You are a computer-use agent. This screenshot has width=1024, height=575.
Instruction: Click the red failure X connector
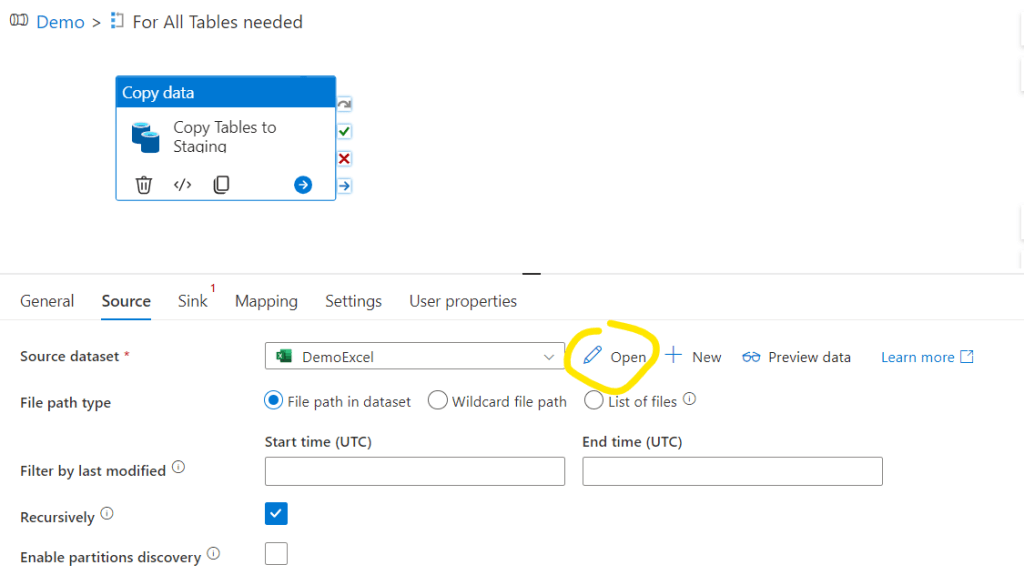pyautogui.click(x=344, y=158)
